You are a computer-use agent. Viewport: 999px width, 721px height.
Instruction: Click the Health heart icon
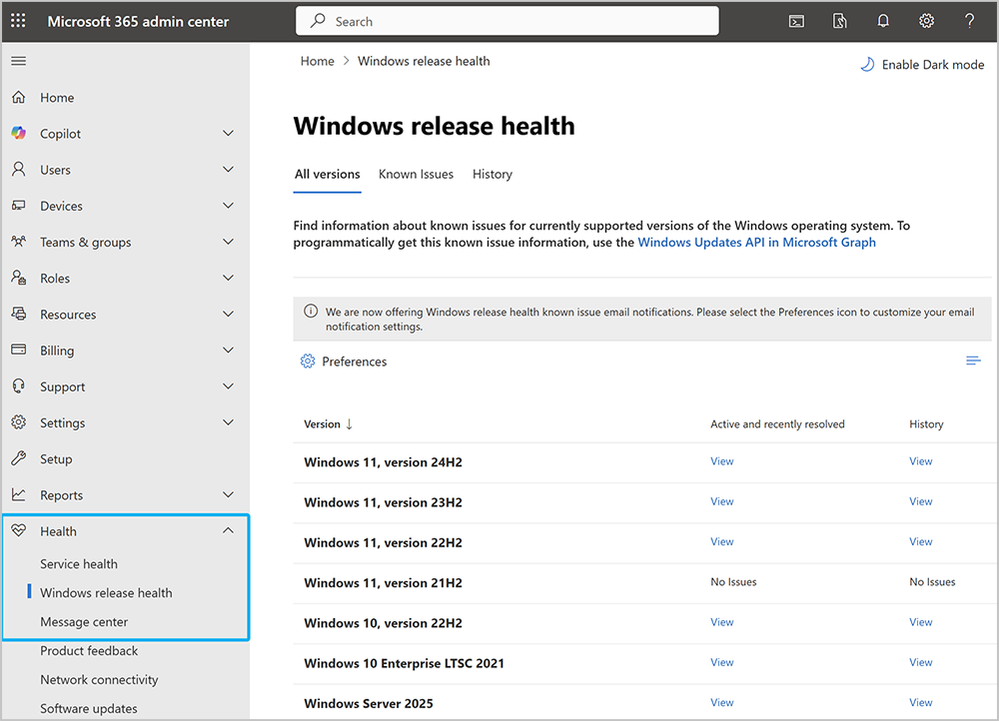19,531
